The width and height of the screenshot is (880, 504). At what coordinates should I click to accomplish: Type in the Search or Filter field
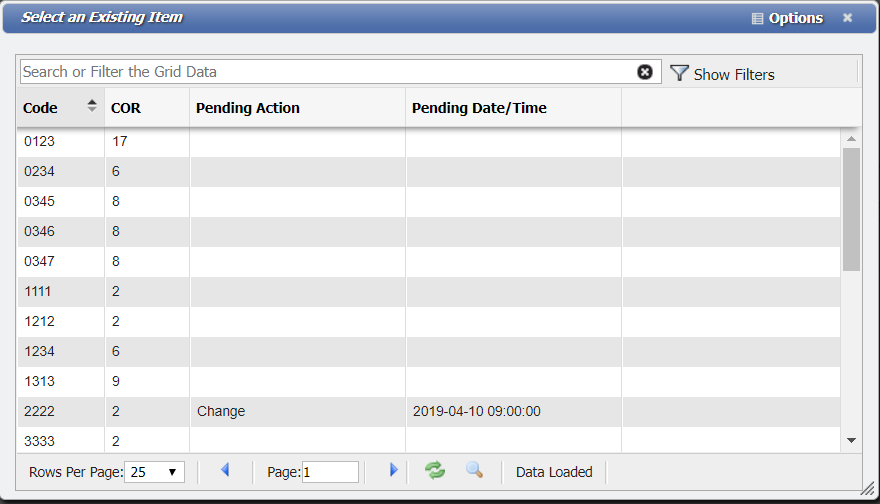(325, 72)
